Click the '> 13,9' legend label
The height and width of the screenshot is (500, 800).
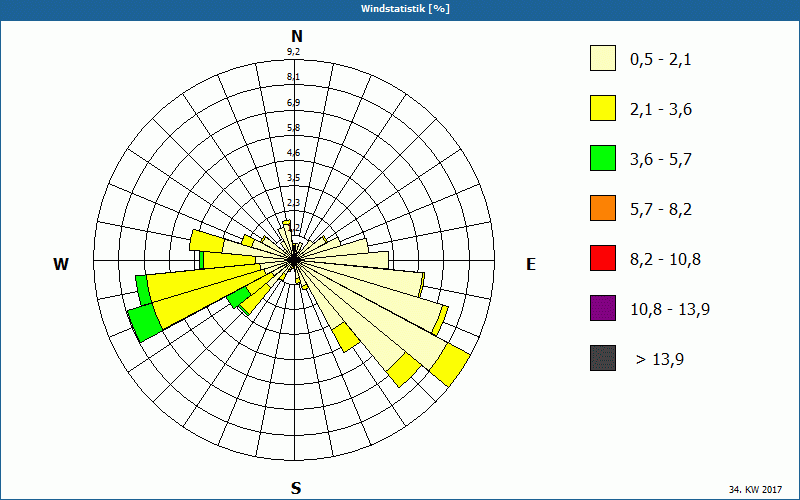660,360
